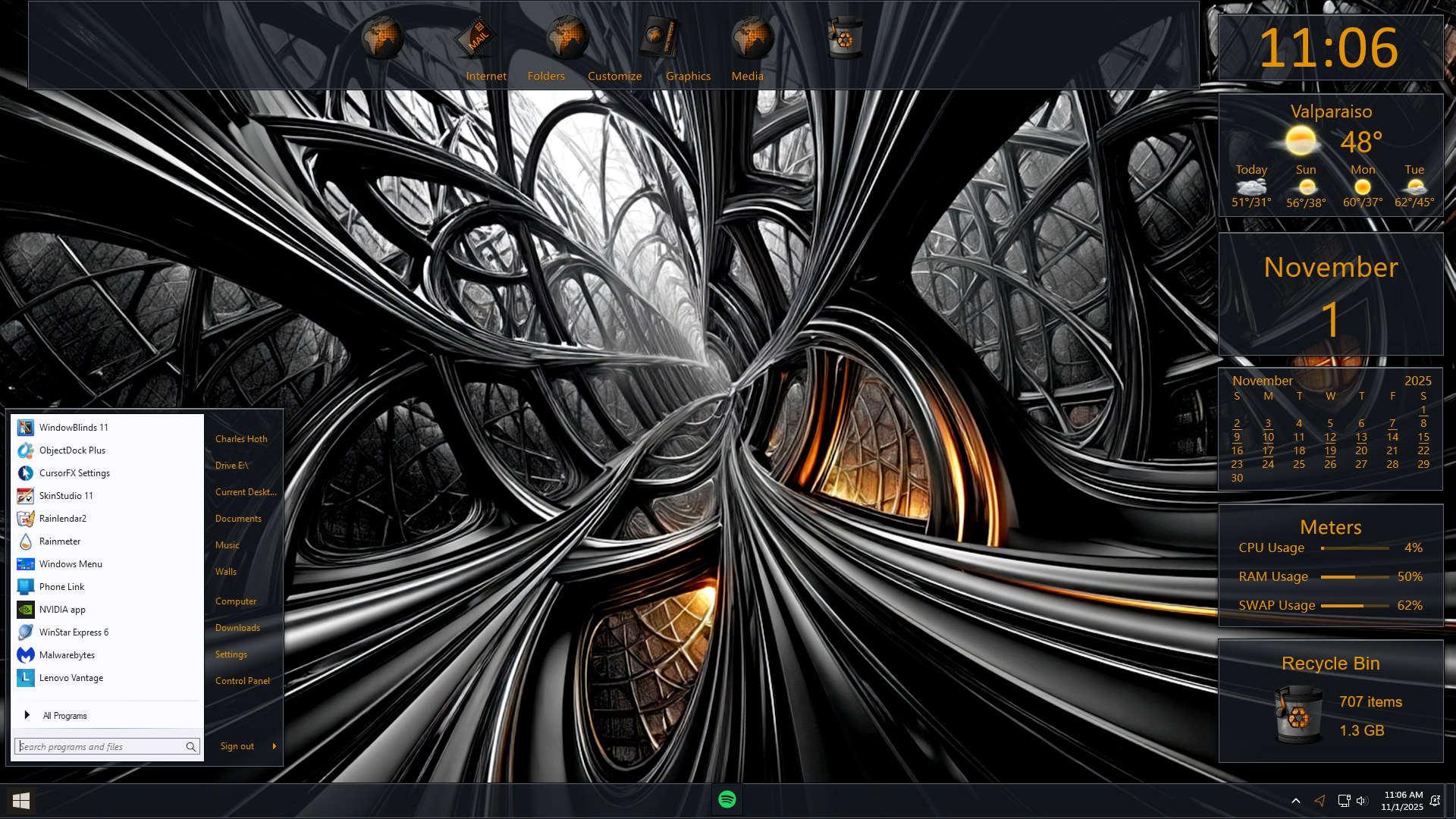1456x819 pixels.
Task: Expand the Sign out arrow submenu
Action: click(274, 746)
